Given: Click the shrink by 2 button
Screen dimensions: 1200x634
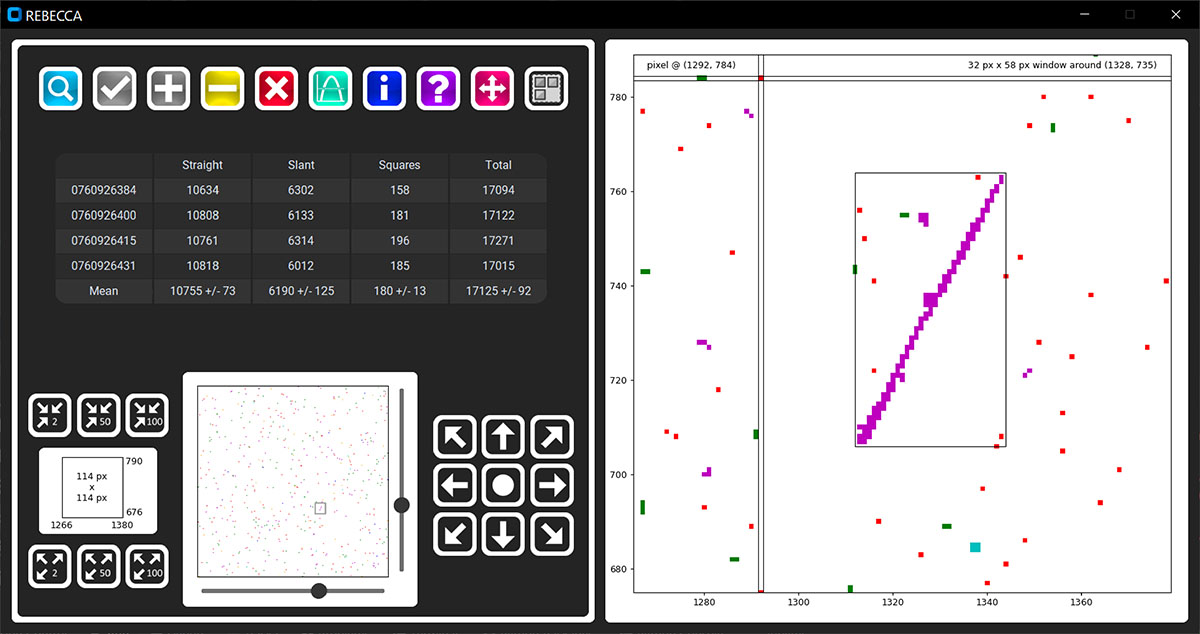Looking at the screenshot, I should coord(50,415).
